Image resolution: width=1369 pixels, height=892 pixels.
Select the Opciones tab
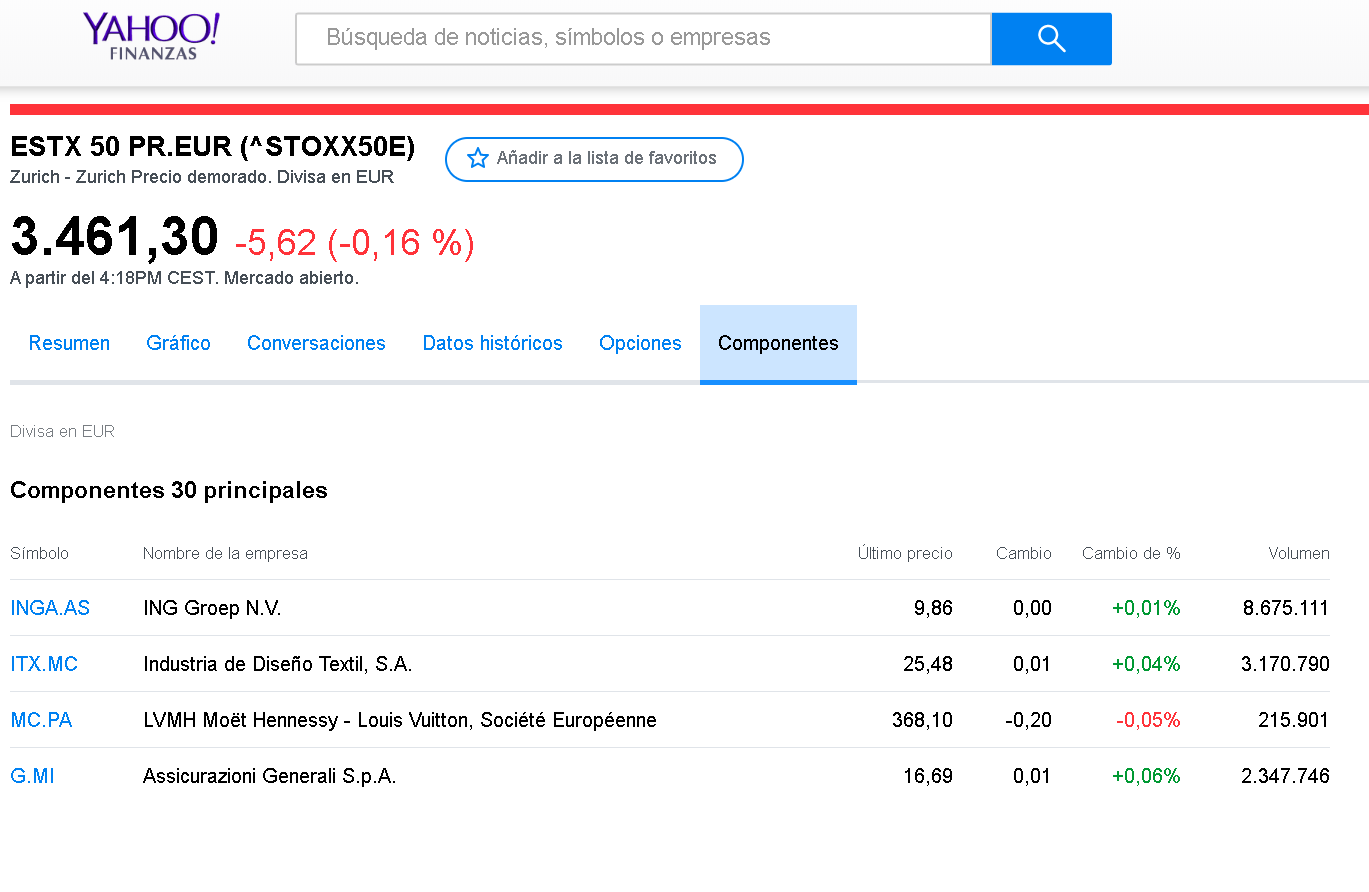640,343
